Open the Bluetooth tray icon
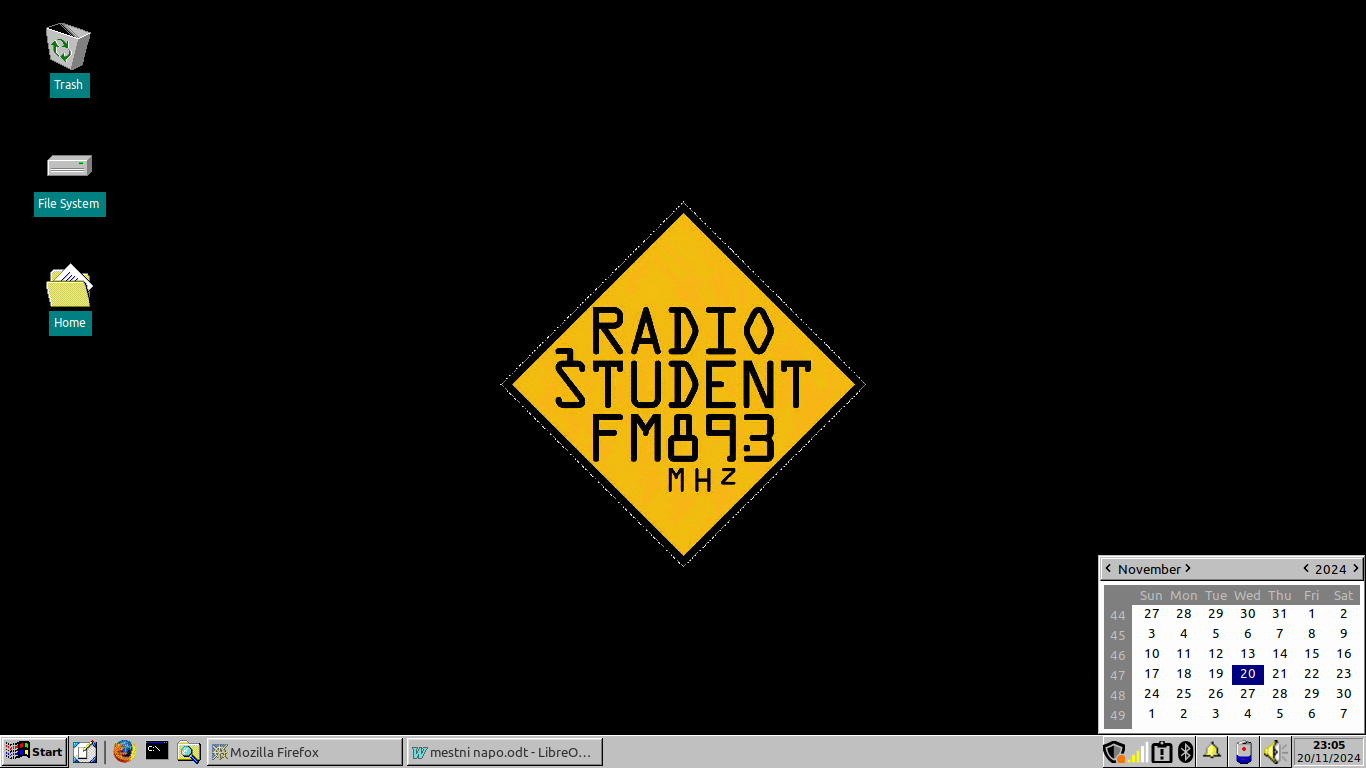The width and height of the screenshot is (1366, 768). tap(1186, 751)
